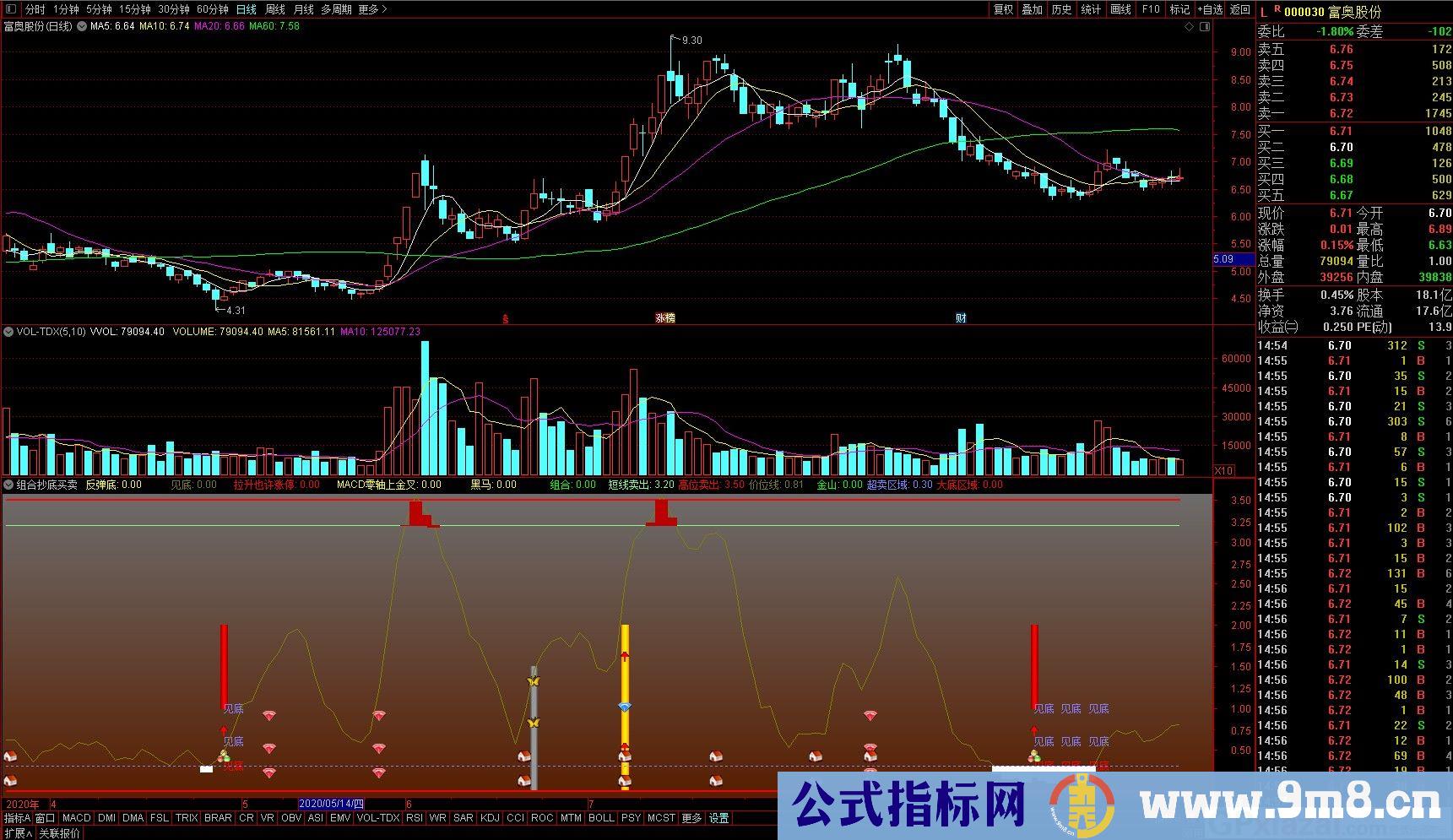Select the 1分钟 period

point(65,9)
